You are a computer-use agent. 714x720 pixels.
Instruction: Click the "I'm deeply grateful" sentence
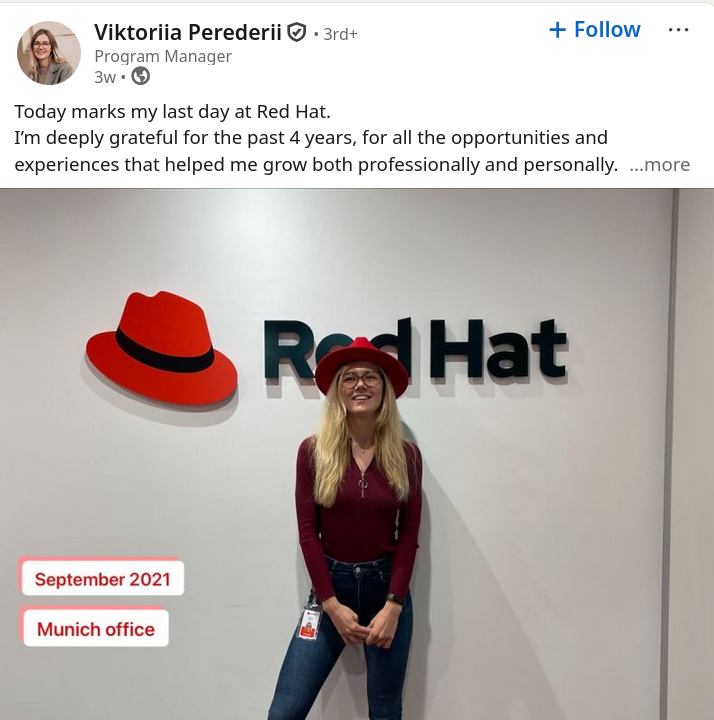pyautogui.click(x=311, y=151)
